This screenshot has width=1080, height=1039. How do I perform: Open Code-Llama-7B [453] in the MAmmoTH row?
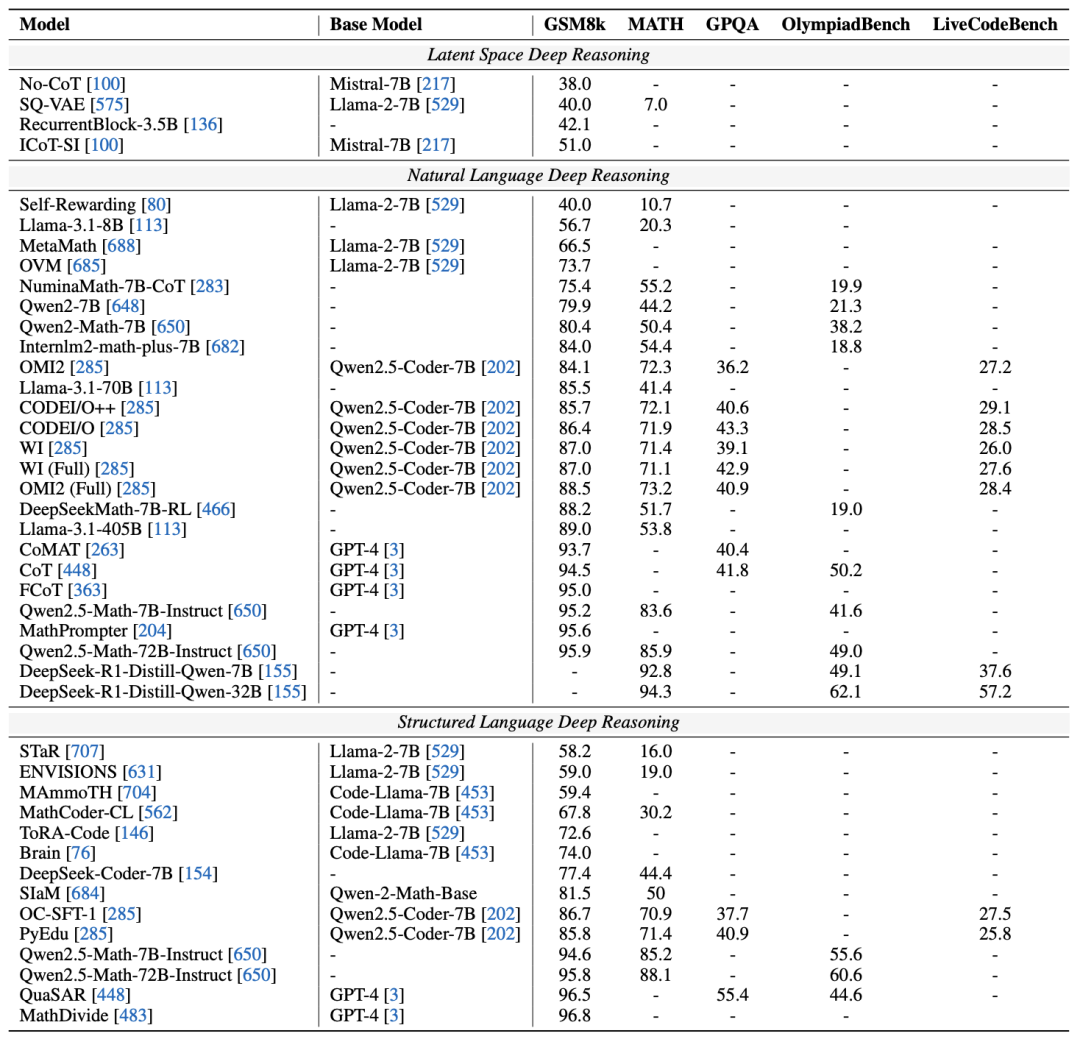[x=475, y=793]
